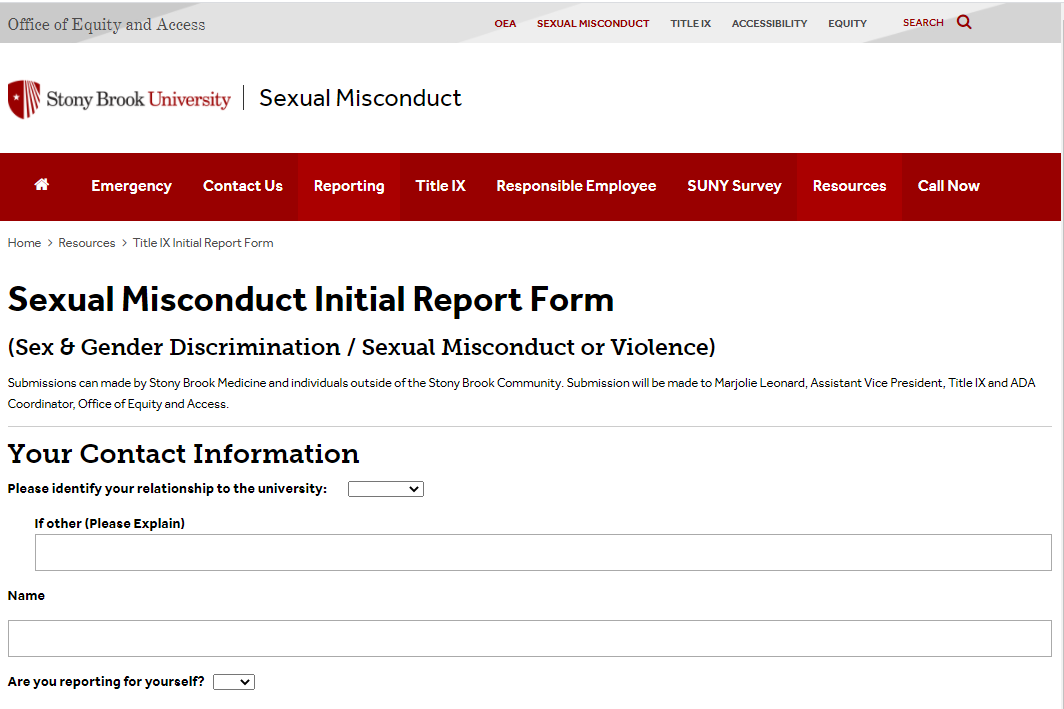Click the OEA link in top bar
The width and height of the screenshot is (1064, 709).
click(x=505, y=23)
